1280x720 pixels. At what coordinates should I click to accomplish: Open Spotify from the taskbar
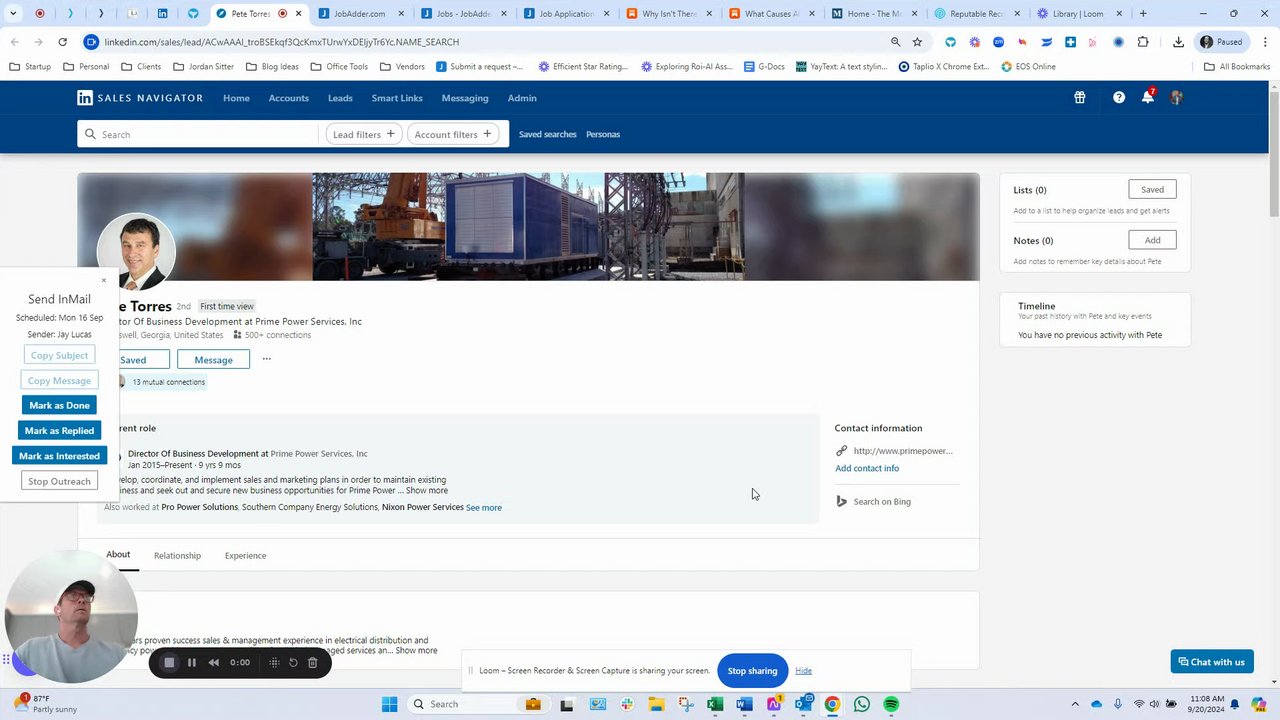(x=891, y=704)
